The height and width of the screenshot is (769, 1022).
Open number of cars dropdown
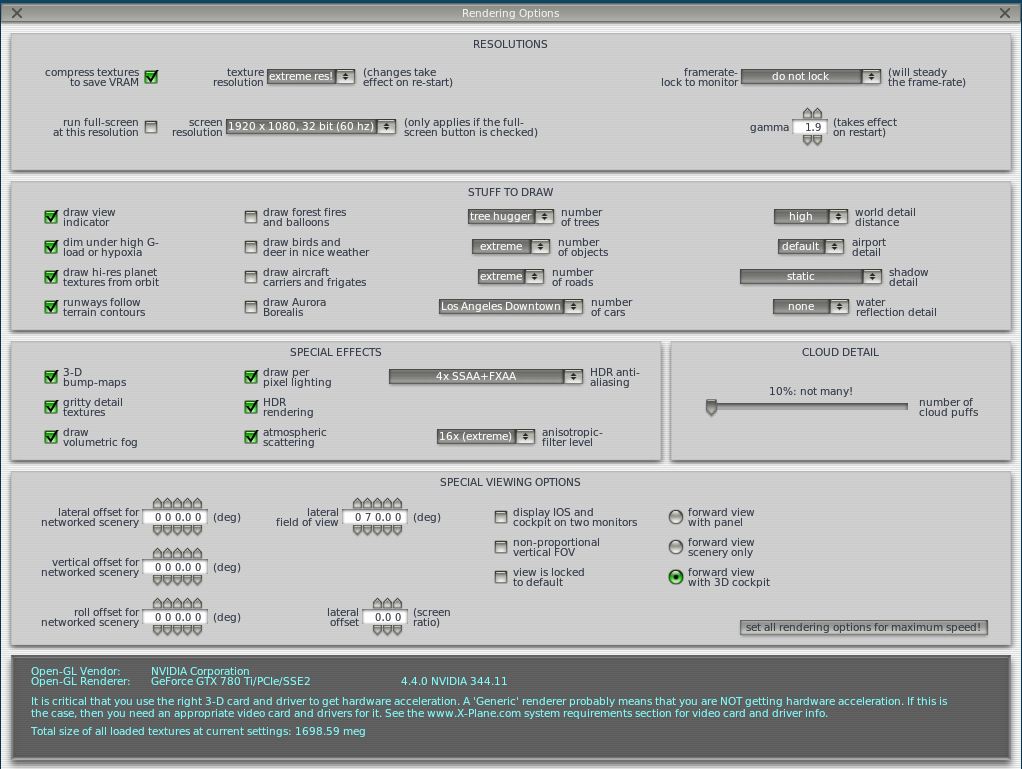511,306
